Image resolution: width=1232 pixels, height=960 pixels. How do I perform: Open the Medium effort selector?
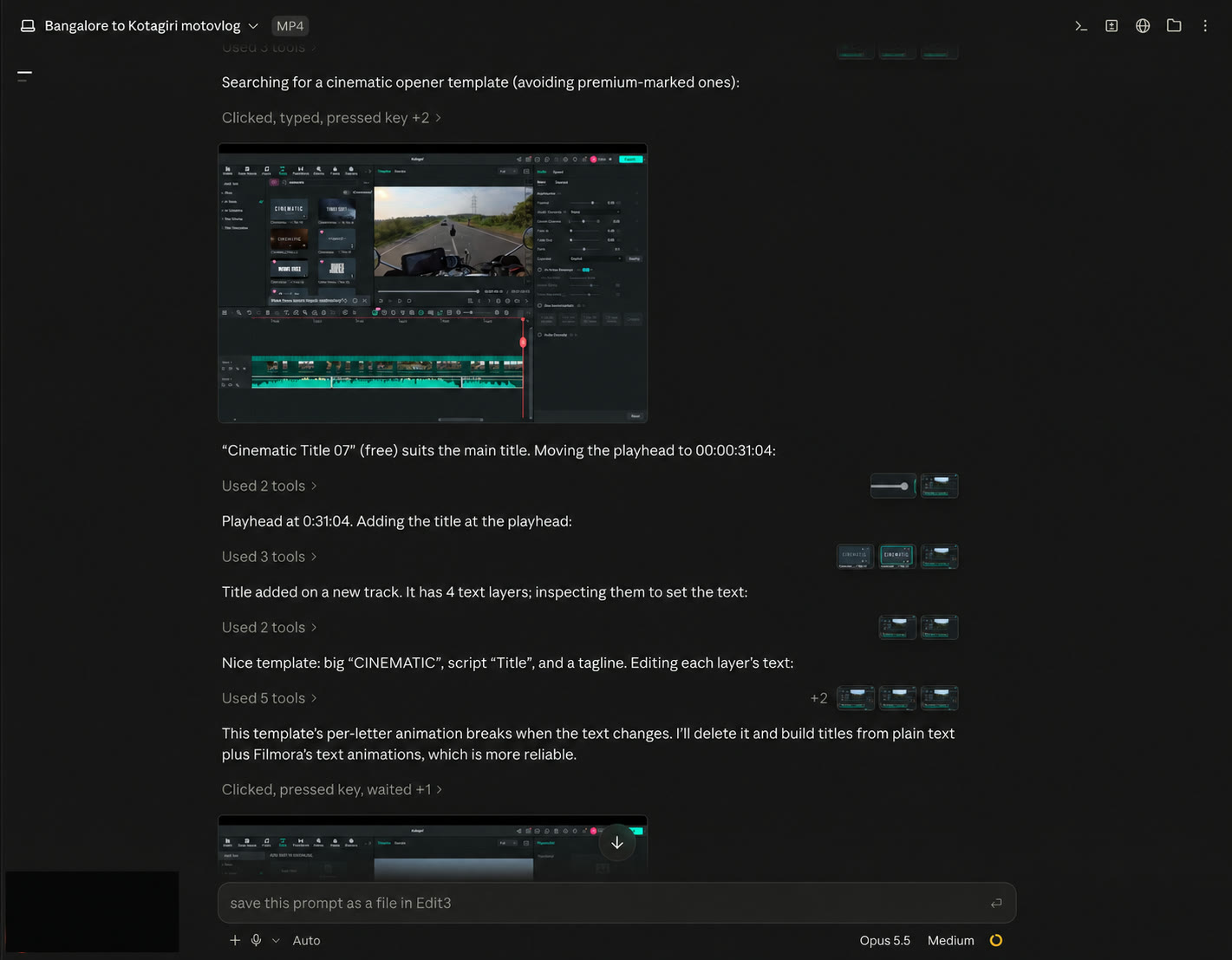[950, 940]
